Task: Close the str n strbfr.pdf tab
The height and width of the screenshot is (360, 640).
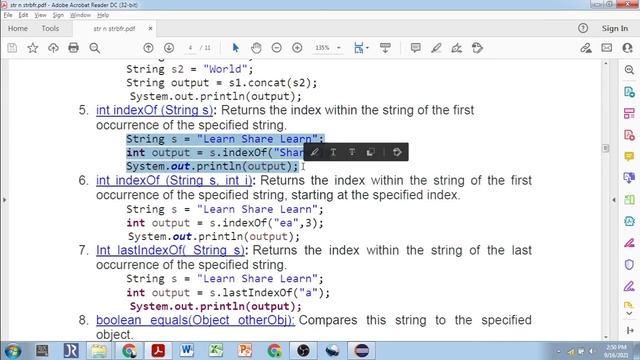Action: (150, 29)
